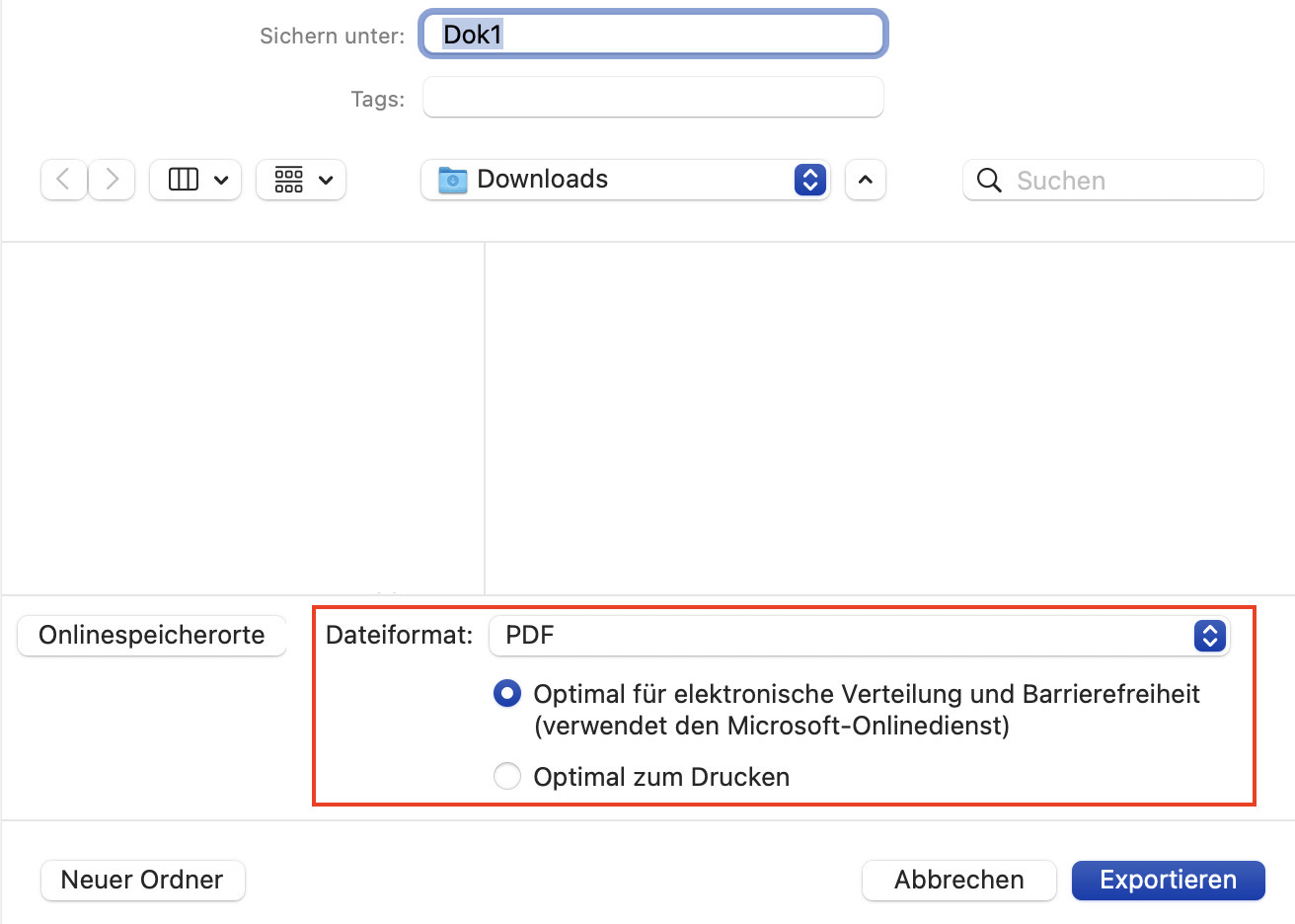This screenshot has width=1295, height=924.
Task: Create a folder with Neuer Ordner
Action: (x=142, y=880)
